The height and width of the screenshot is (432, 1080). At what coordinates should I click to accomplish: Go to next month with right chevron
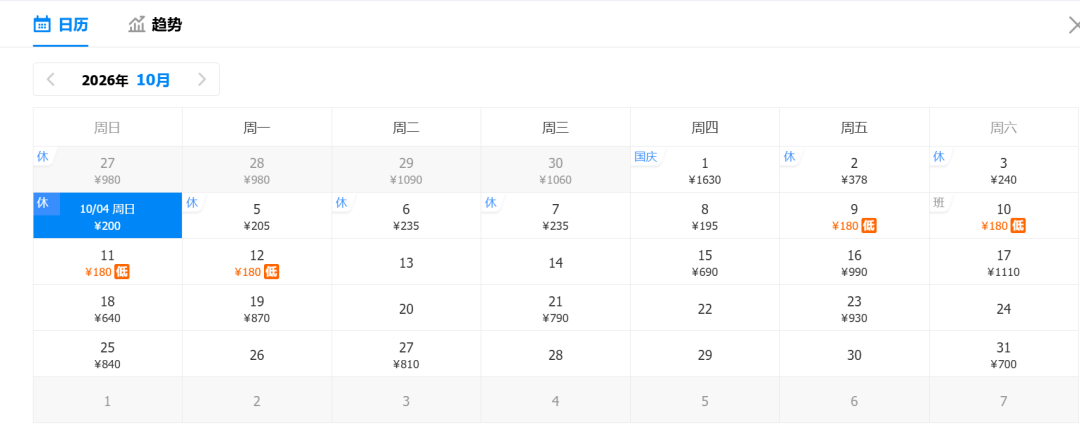pos(202,79)
